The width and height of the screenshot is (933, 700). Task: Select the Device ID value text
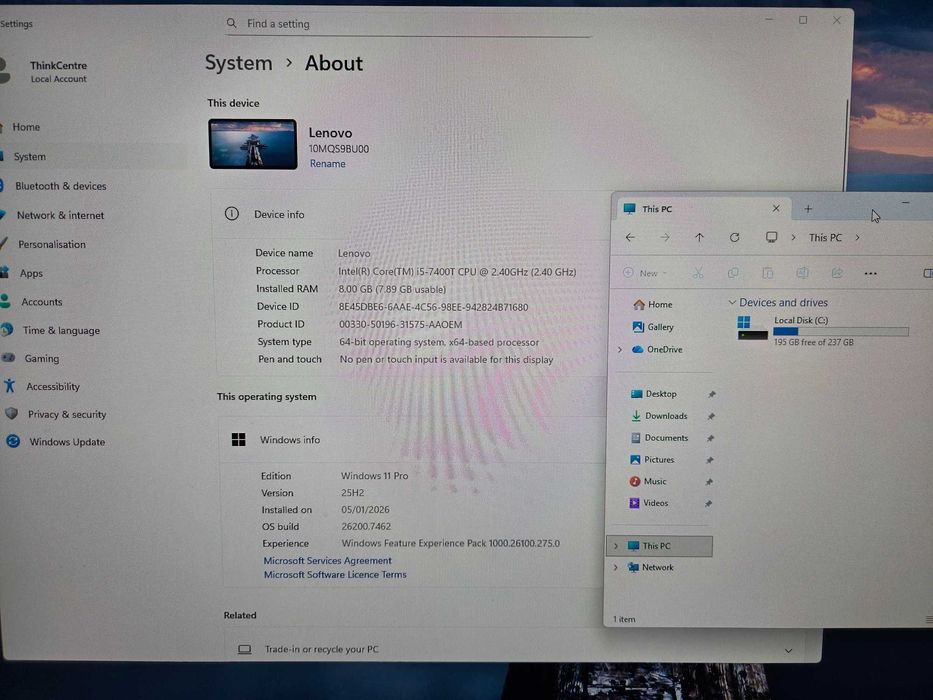tap(433, 307)
